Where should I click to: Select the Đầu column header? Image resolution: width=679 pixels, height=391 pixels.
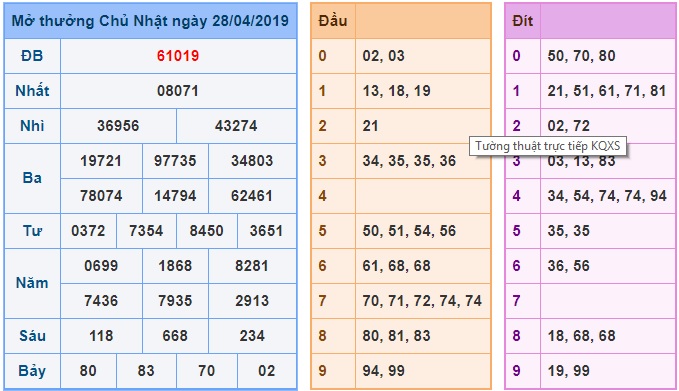tap(333, 21)
